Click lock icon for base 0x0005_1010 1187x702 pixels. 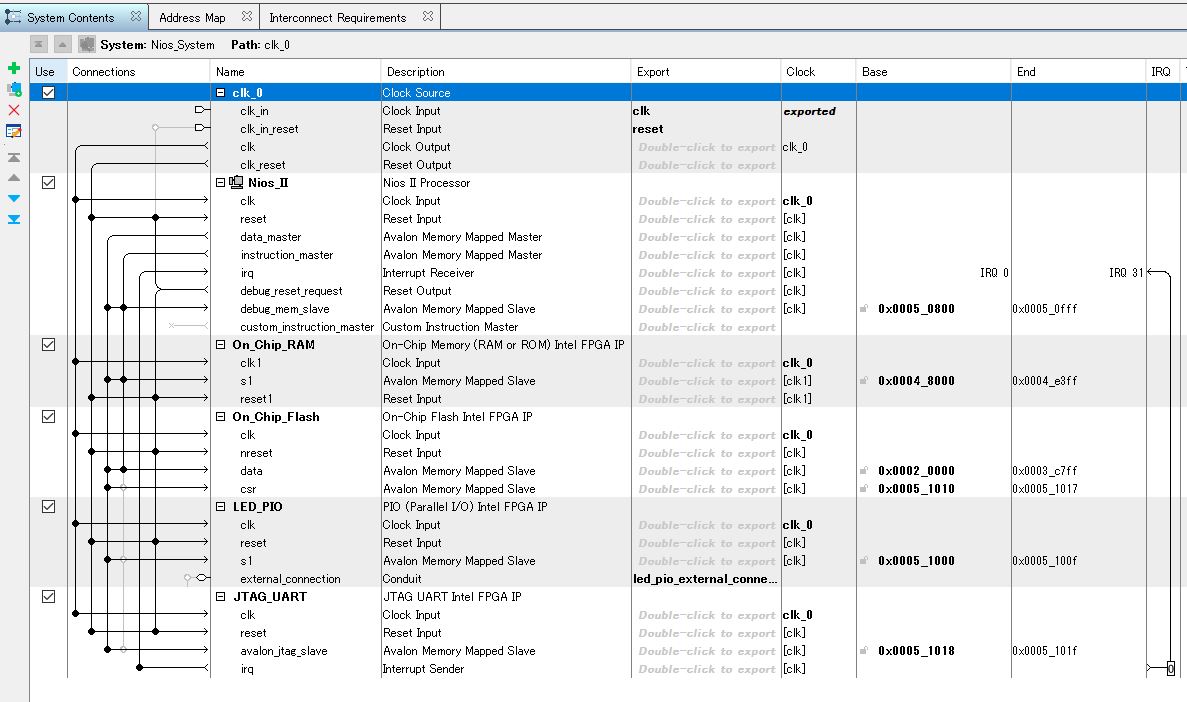click(864, 488)
